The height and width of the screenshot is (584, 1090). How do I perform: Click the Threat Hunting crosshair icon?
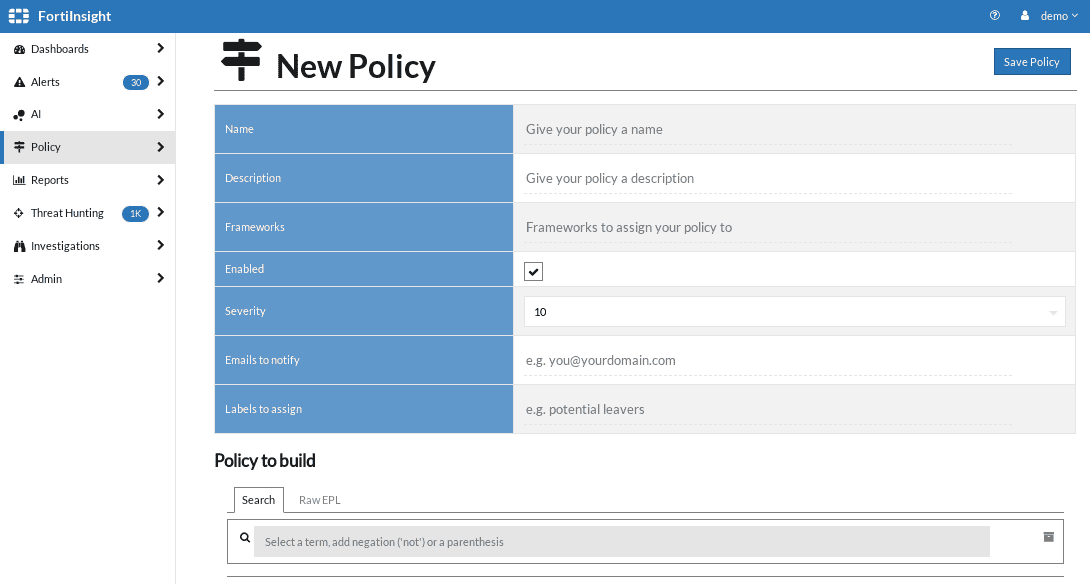pyautogui.click(x=19, y=213)
